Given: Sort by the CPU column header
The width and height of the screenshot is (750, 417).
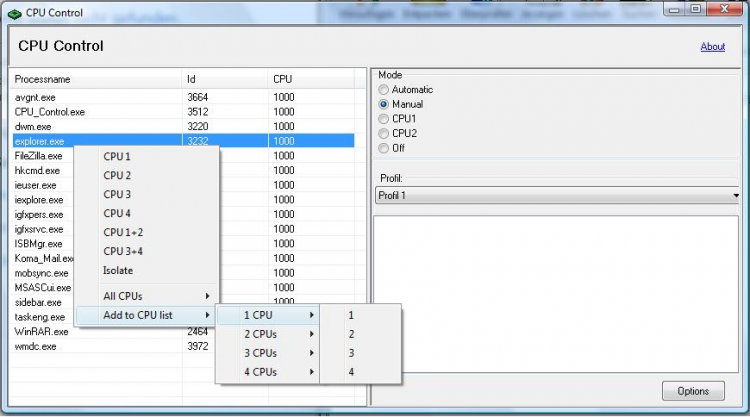Looking at the screenshot, I should [x=311, y=79].
